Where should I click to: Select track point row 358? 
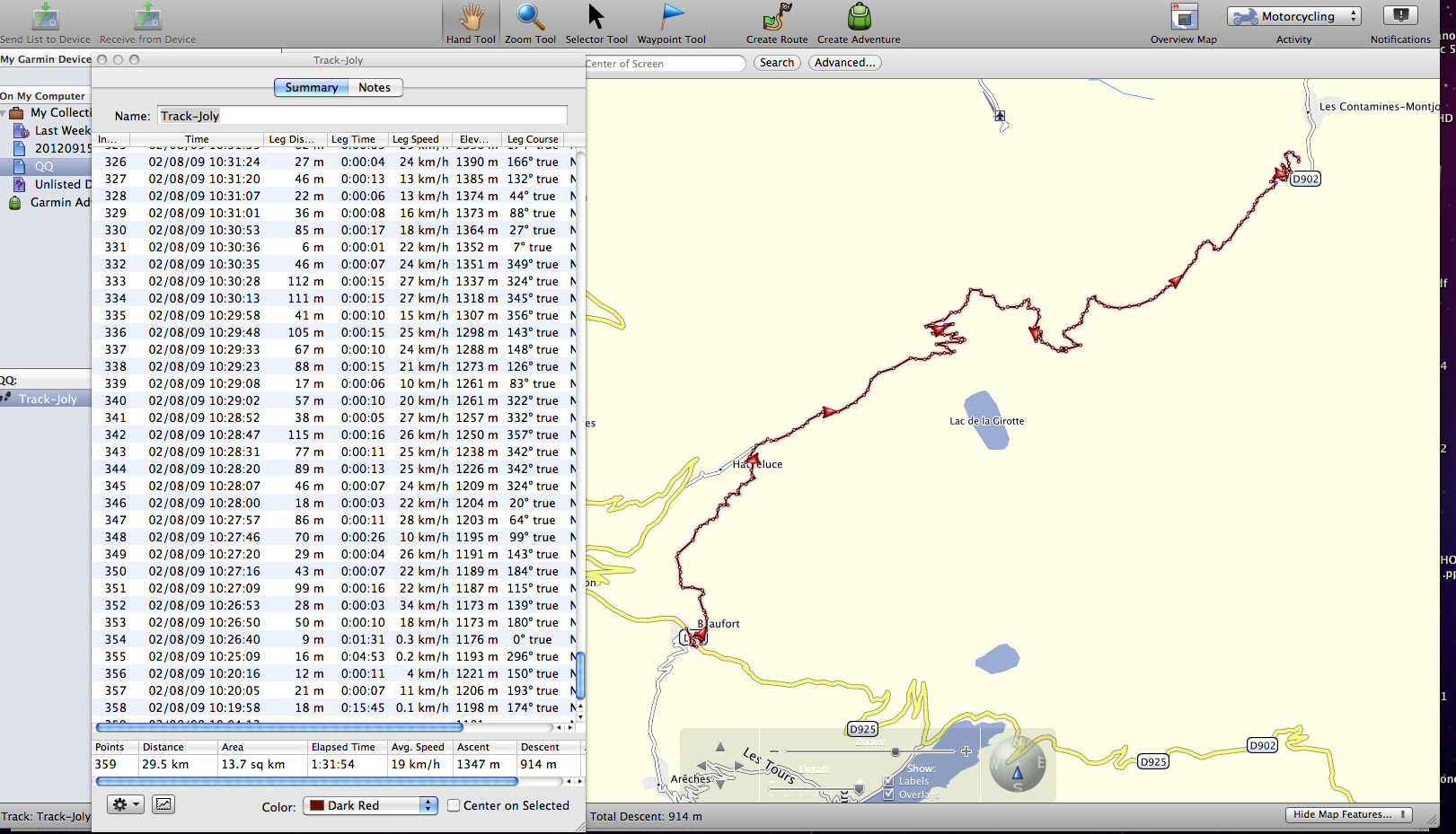point(334,707)
